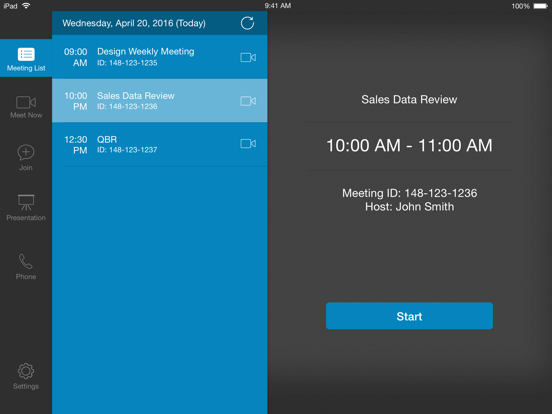552x414 pixels.
Task: Click the Wednesday, April 20, 2016 date header
Action: coord(134,23)
